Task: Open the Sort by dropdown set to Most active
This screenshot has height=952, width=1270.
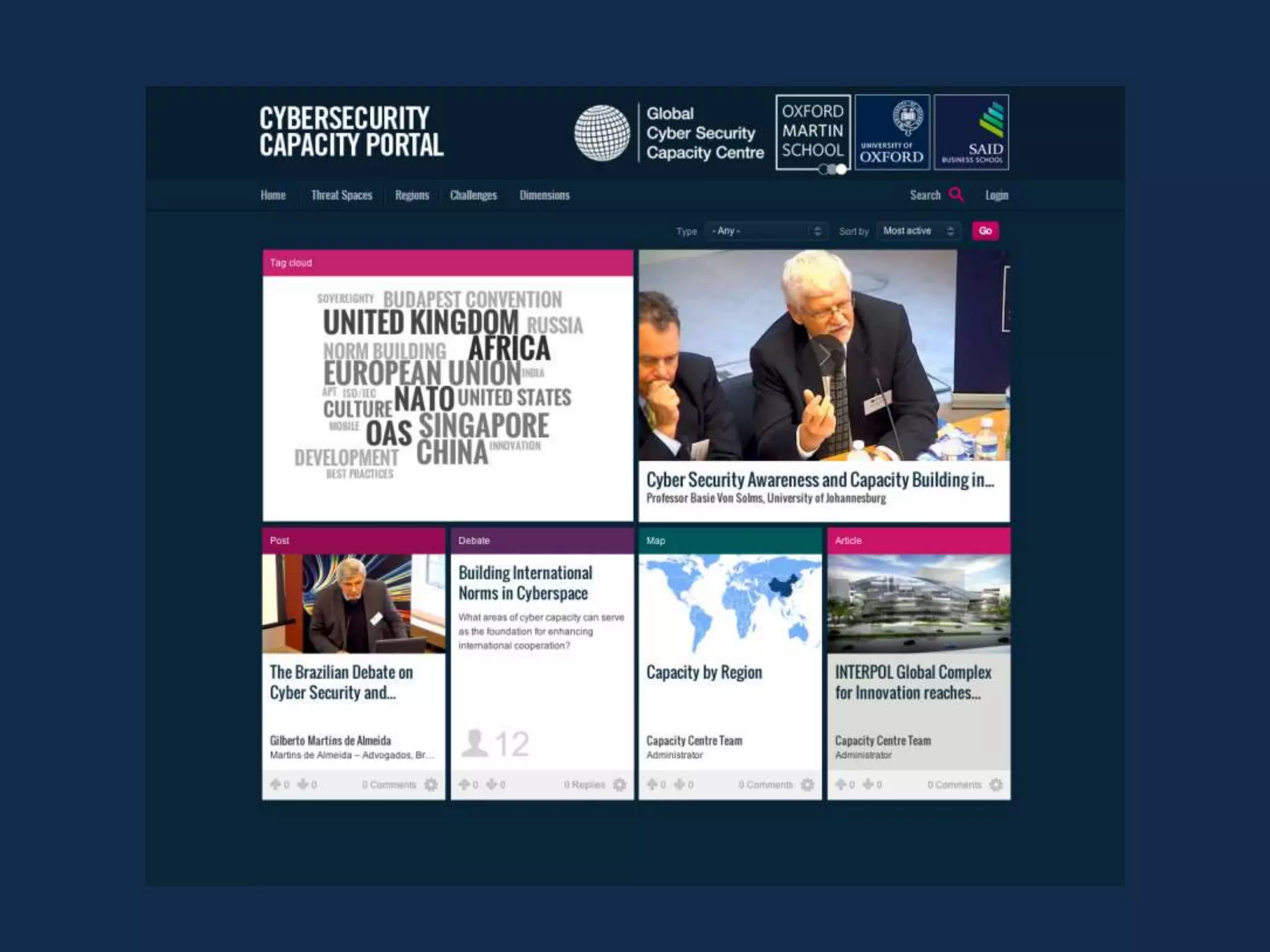Action: coord(918,231)
